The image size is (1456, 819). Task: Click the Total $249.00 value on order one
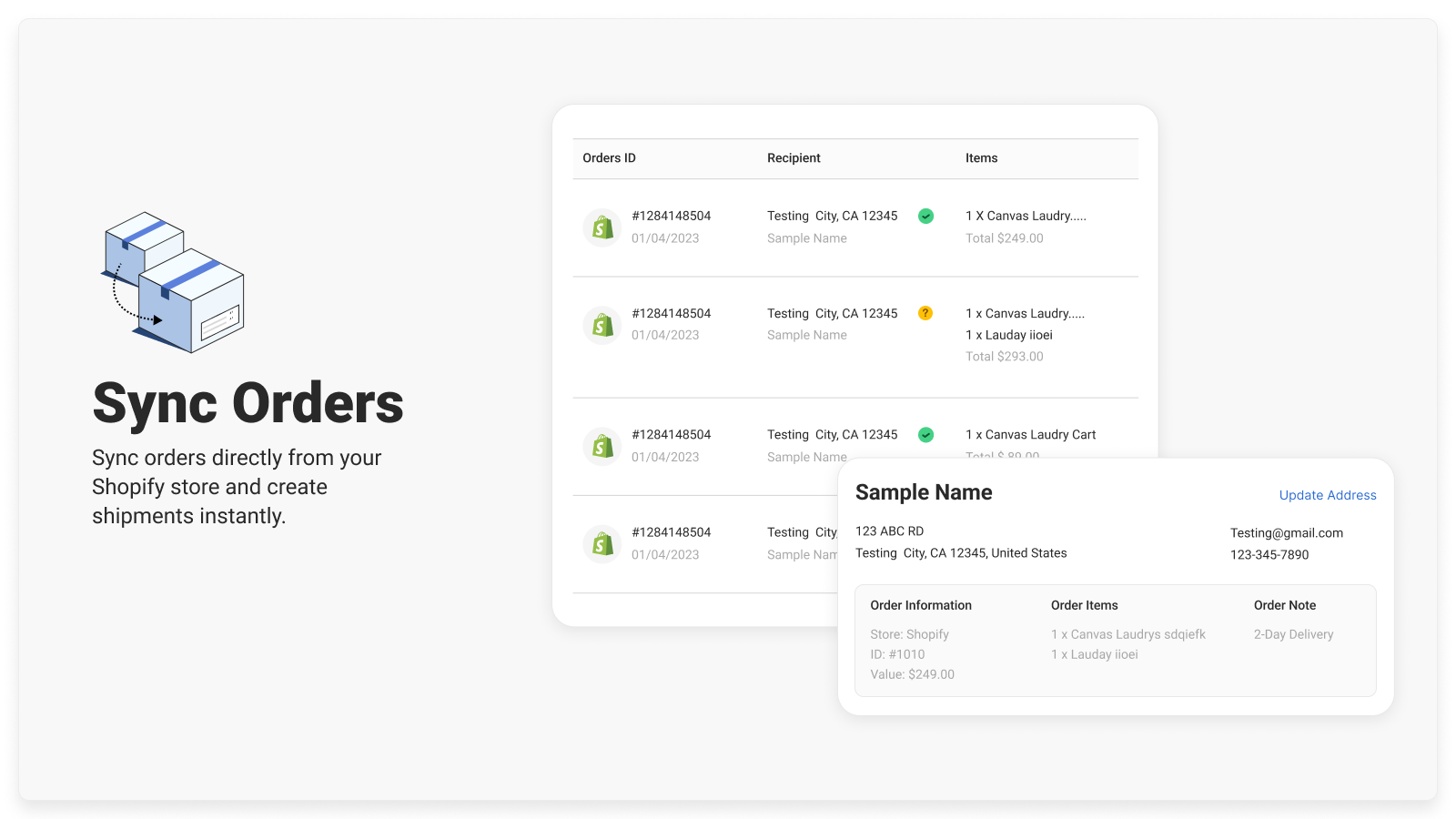[1005, 238]
